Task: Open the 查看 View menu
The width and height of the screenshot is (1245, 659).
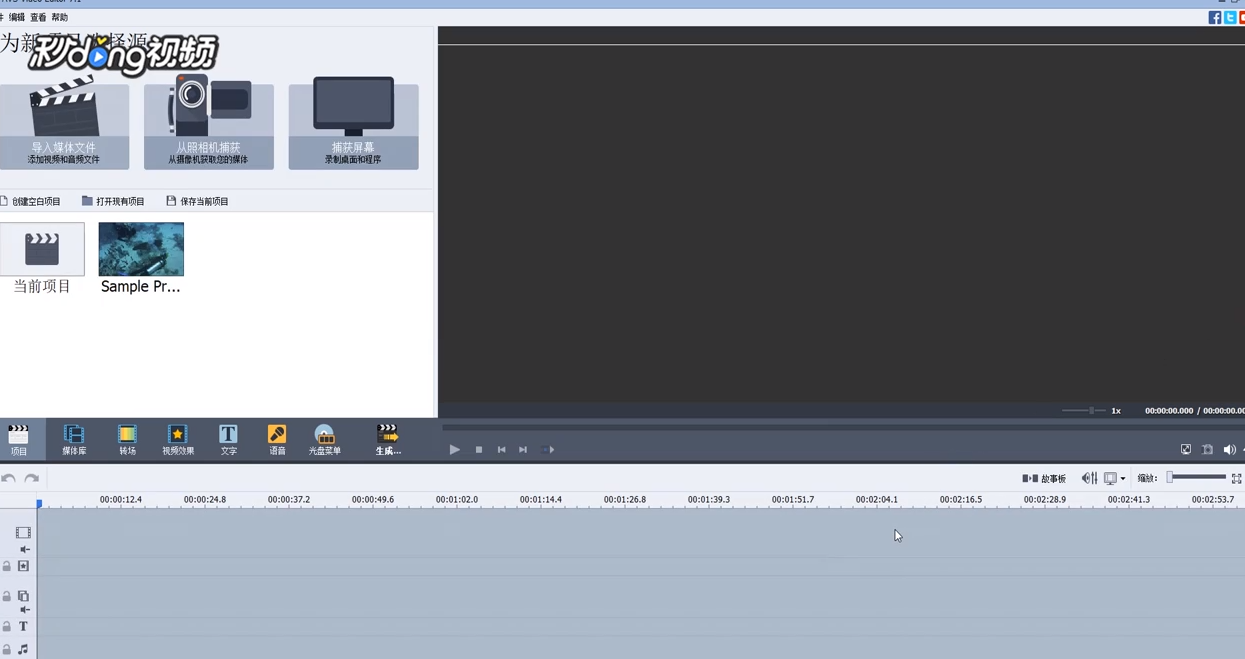Action: [x=38, y=17]
